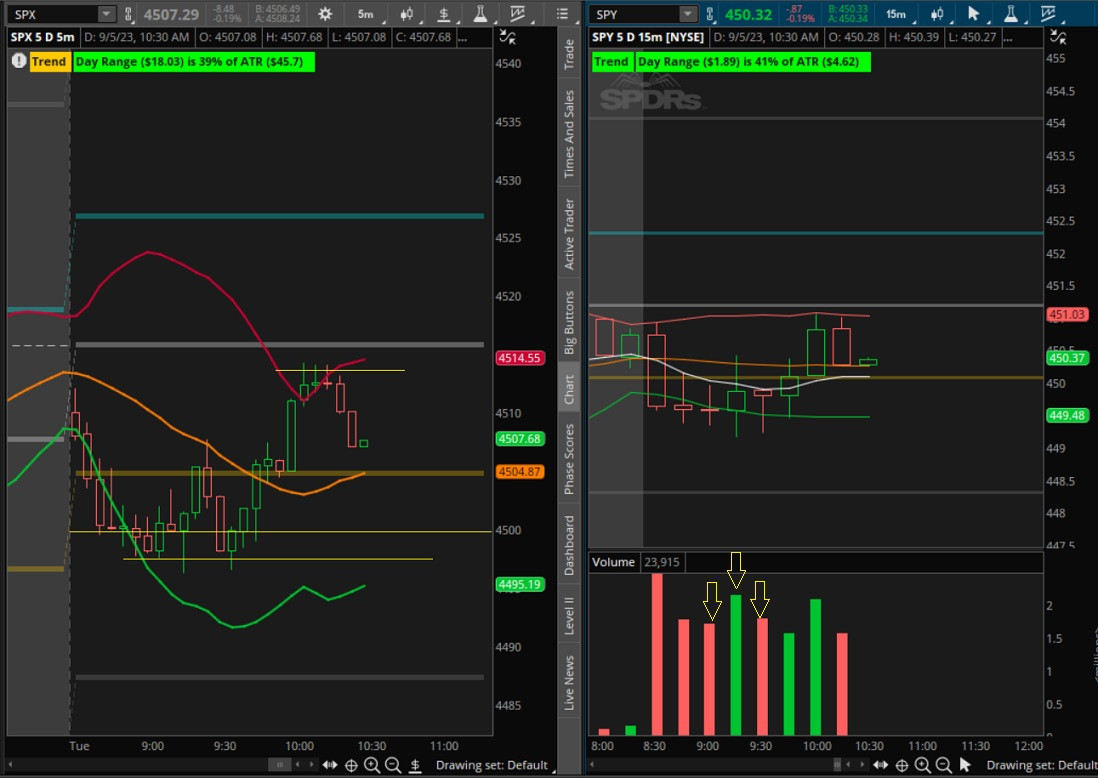Screen dimensions: 1098x778
Task: Open the list menu icon in SPX toolbar
Action: (562, 14)
